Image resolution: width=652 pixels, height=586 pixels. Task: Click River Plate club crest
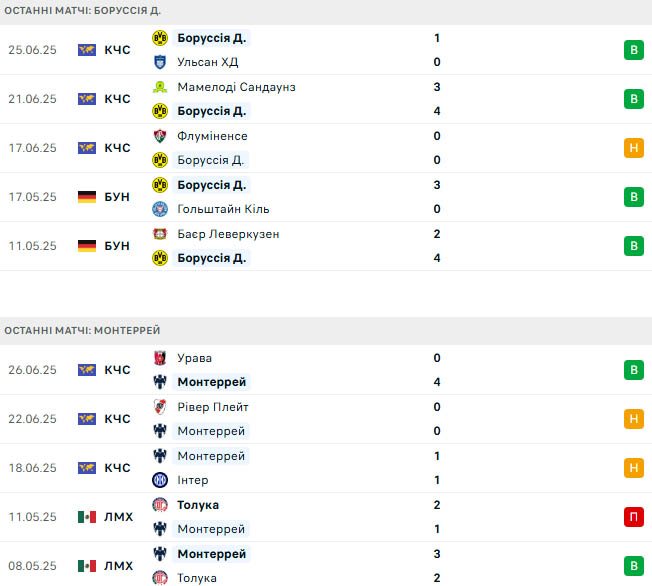coord(160,407)
